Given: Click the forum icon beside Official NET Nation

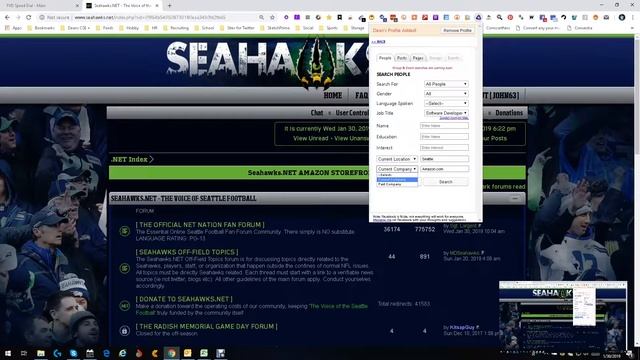Looking at the screenshot, I should [x=124, y=231].
